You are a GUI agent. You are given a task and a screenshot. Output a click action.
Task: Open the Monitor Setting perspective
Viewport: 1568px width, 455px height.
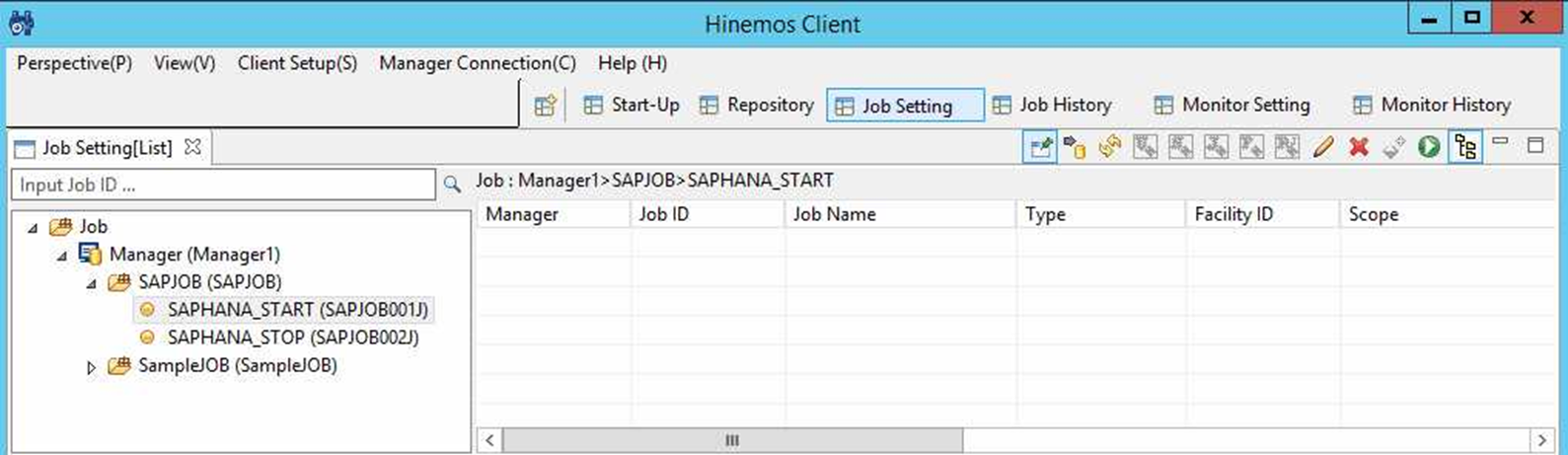coord(1232,105)
